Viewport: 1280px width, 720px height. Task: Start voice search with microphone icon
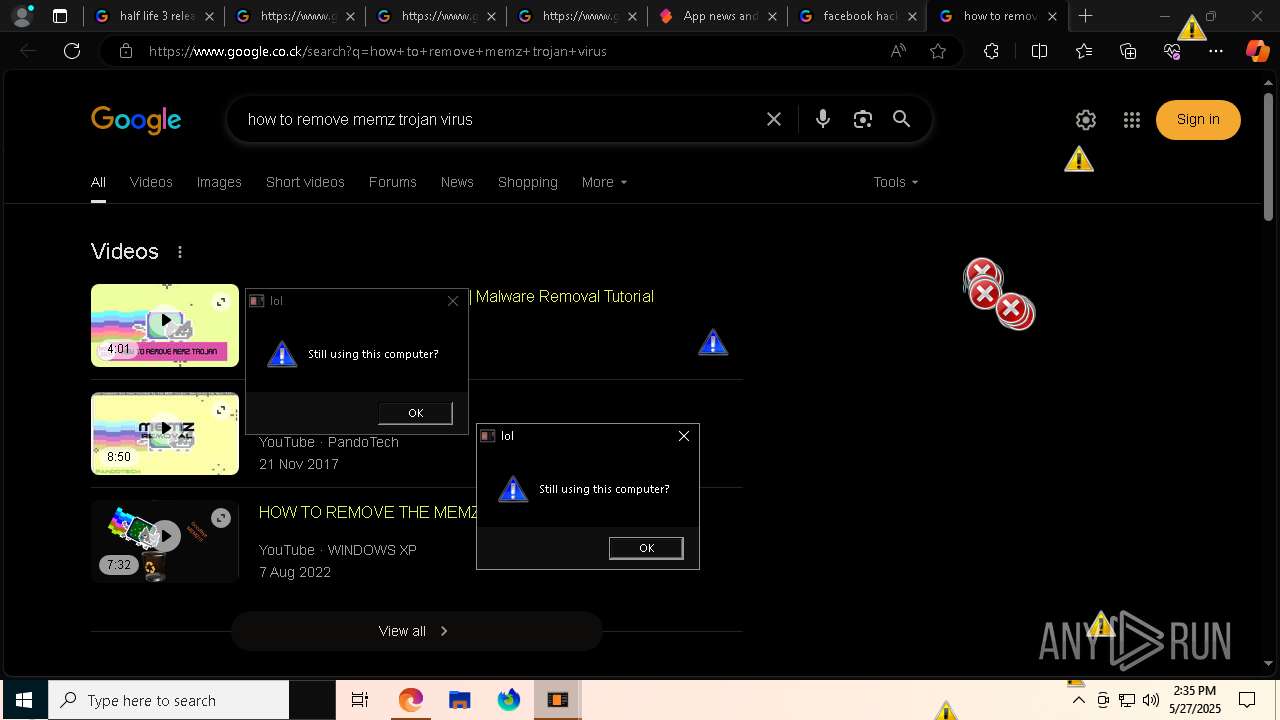tap(823, 119)
